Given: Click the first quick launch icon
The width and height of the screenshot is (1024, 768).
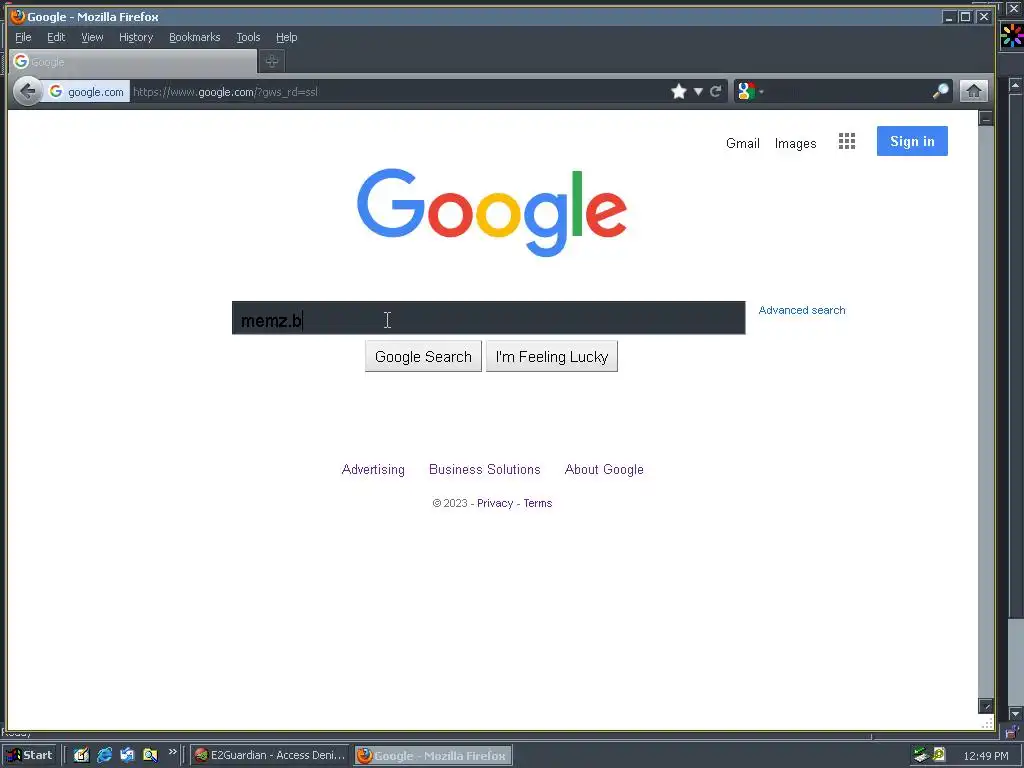Looking at the screenshot, I should click(x=81, y=755).
